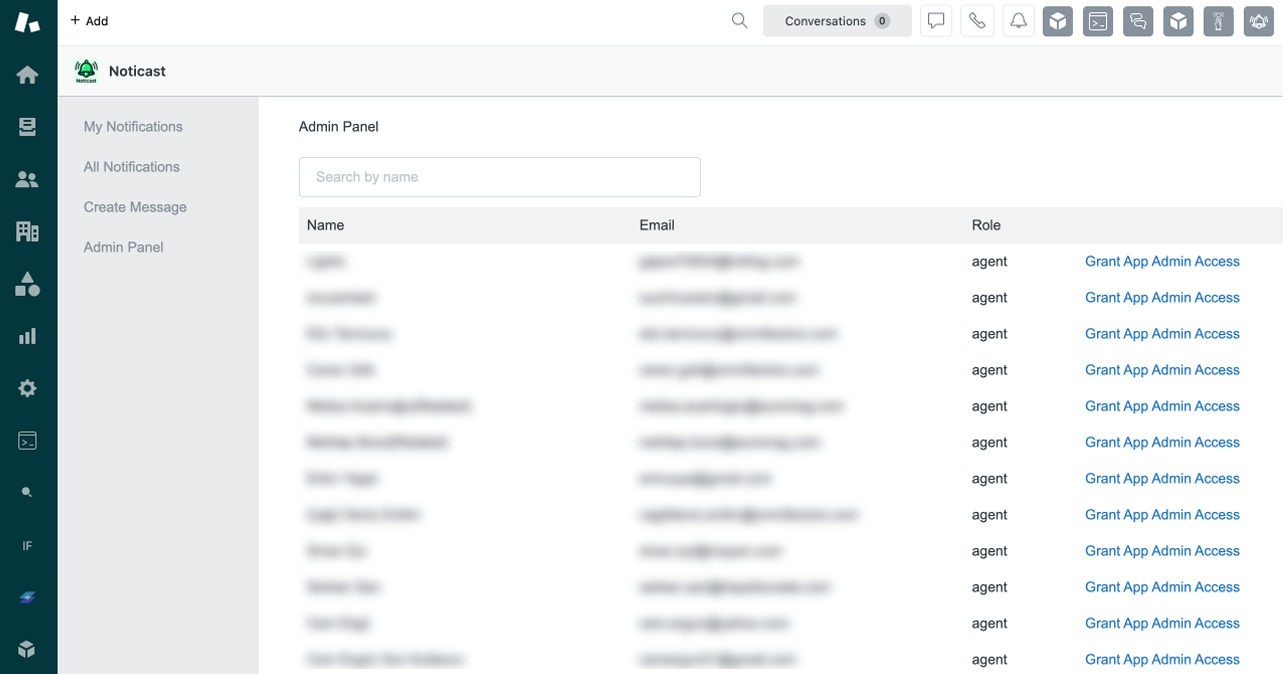Click the Search by name input field
The height and width of the screenshot is (674, 1283).
(499, 177)
